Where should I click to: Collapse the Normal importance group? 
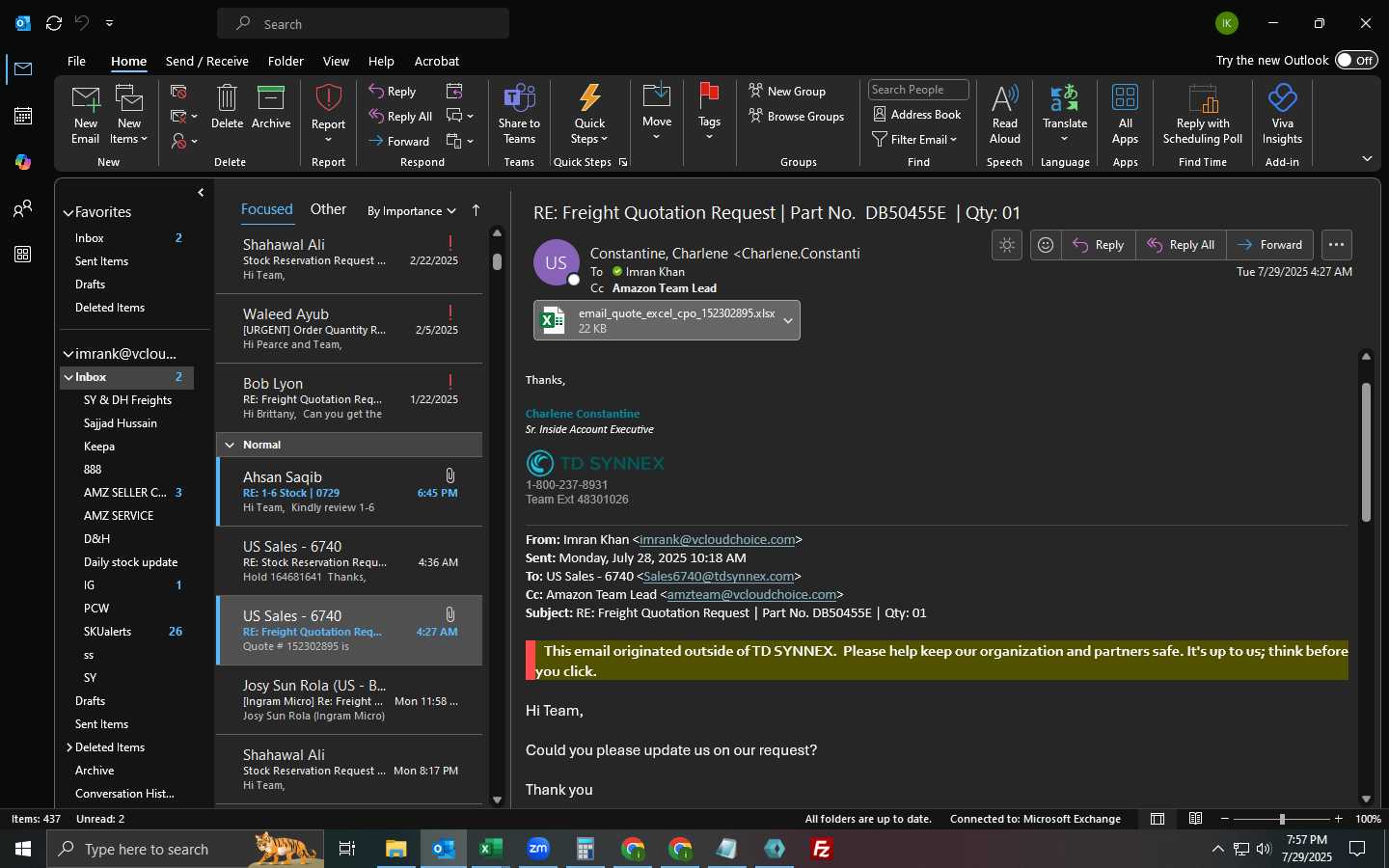point(230,445)
